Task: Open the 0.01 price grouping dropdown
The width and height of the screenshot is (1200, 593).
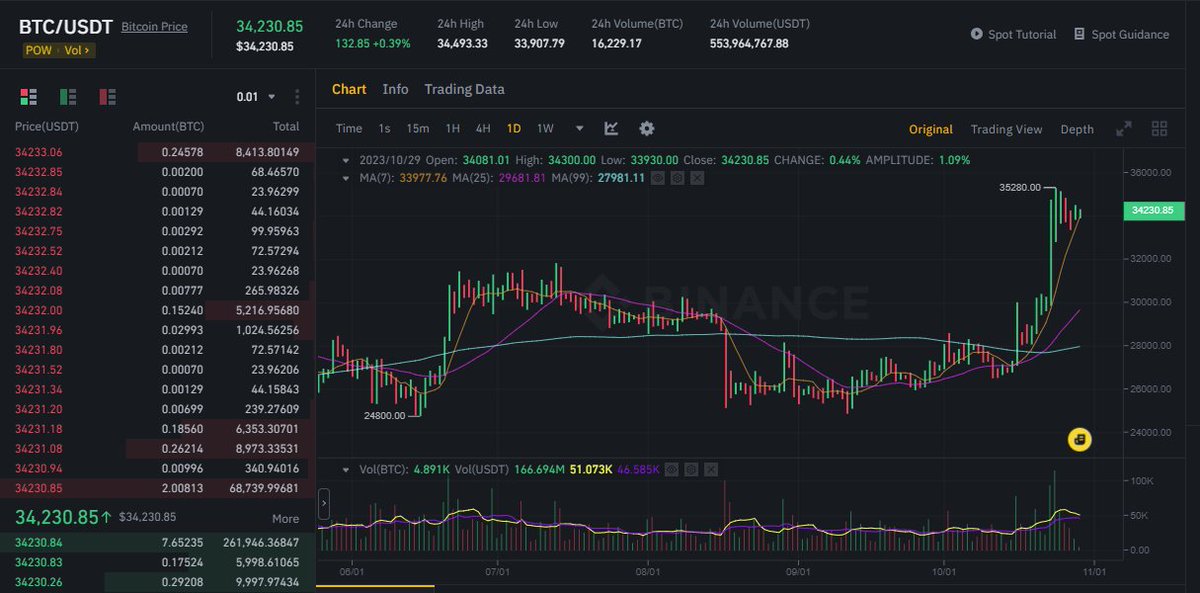Action: tap(256, 97)
